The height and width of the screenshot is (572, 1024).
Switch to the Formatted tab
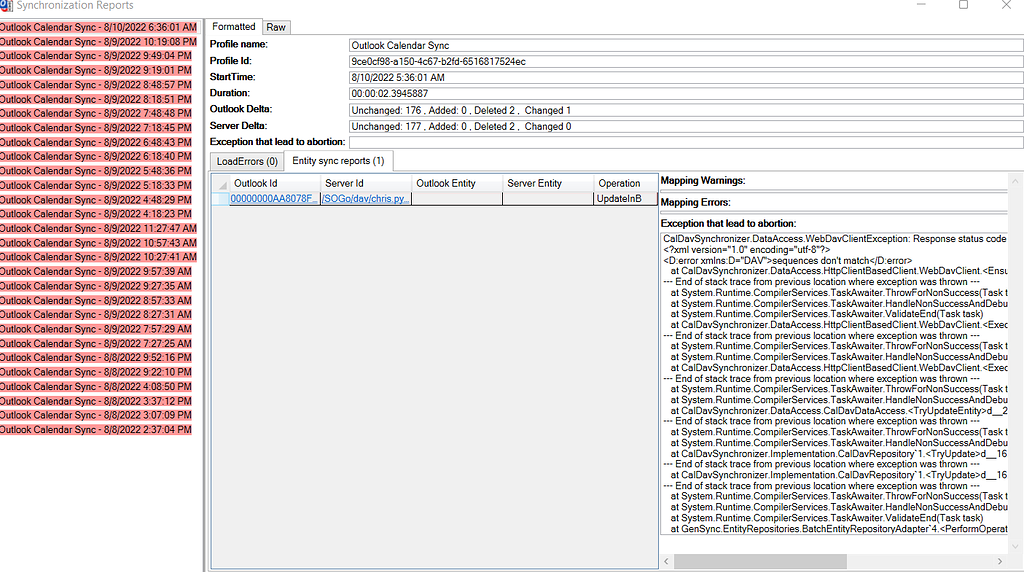(234, 26)
